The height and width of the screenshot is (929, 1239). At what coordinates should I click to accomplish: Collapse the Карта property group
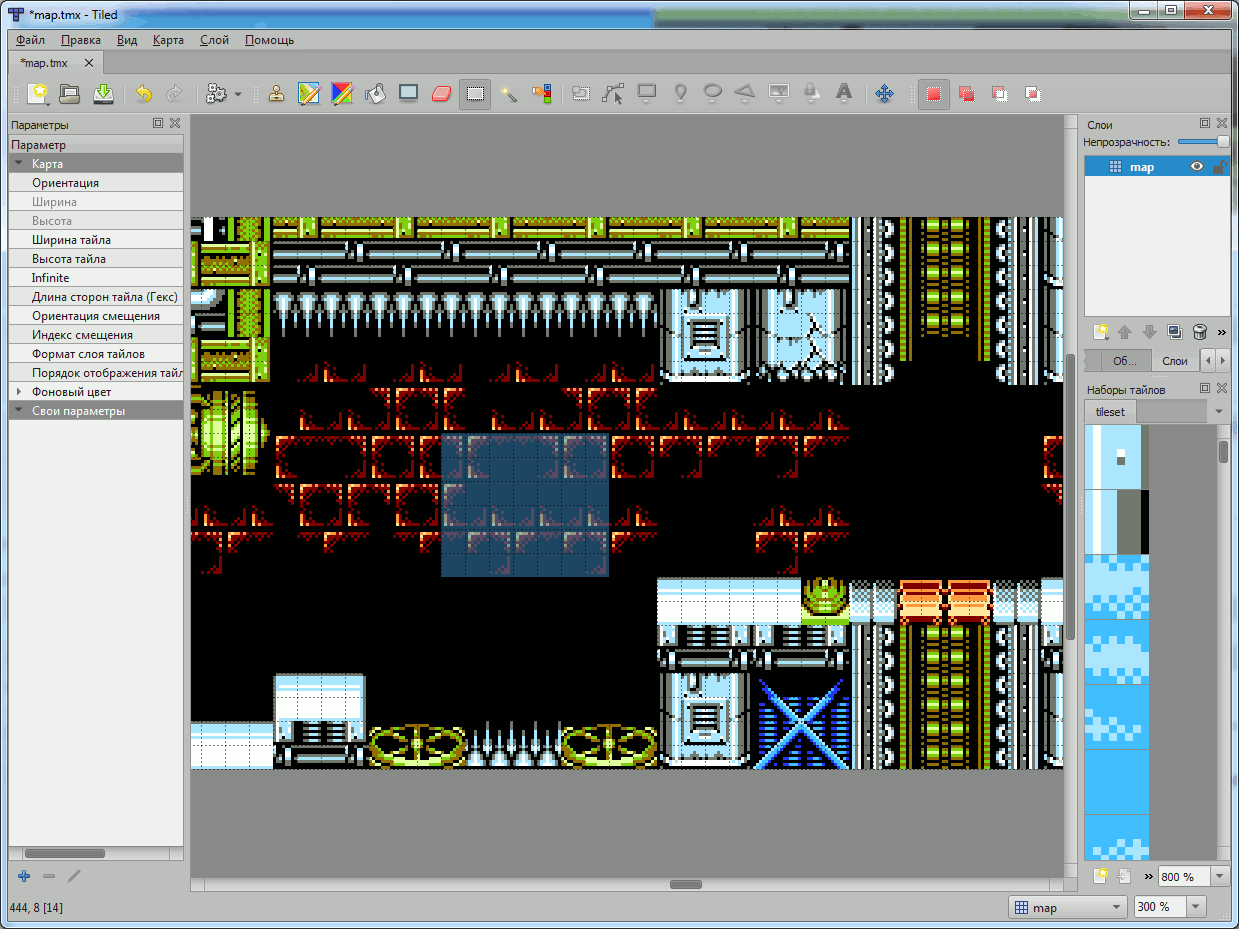18,163
